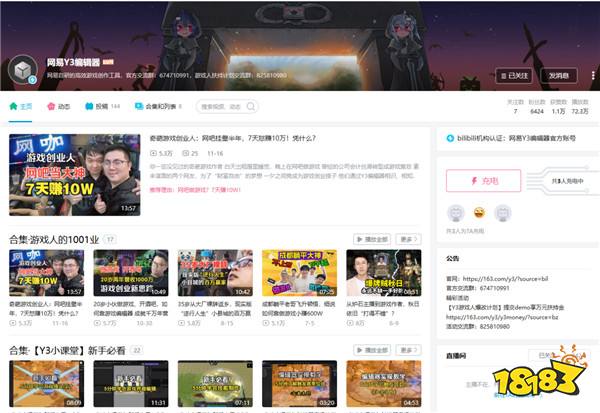Click the magnifier search icon

point(251,106)
